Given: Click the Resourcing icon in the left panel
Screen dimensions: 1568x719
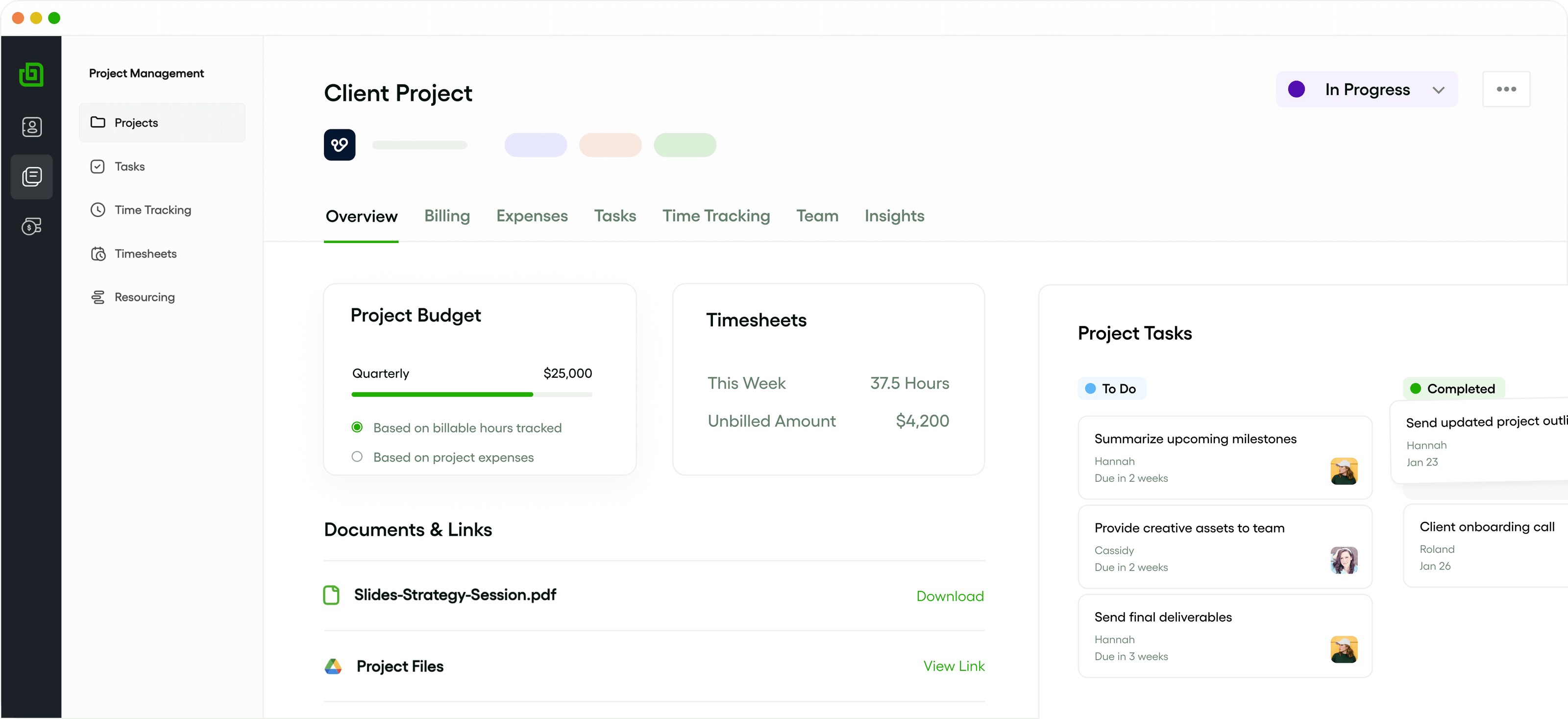Looking at the screenshot, I should [98, 297].
